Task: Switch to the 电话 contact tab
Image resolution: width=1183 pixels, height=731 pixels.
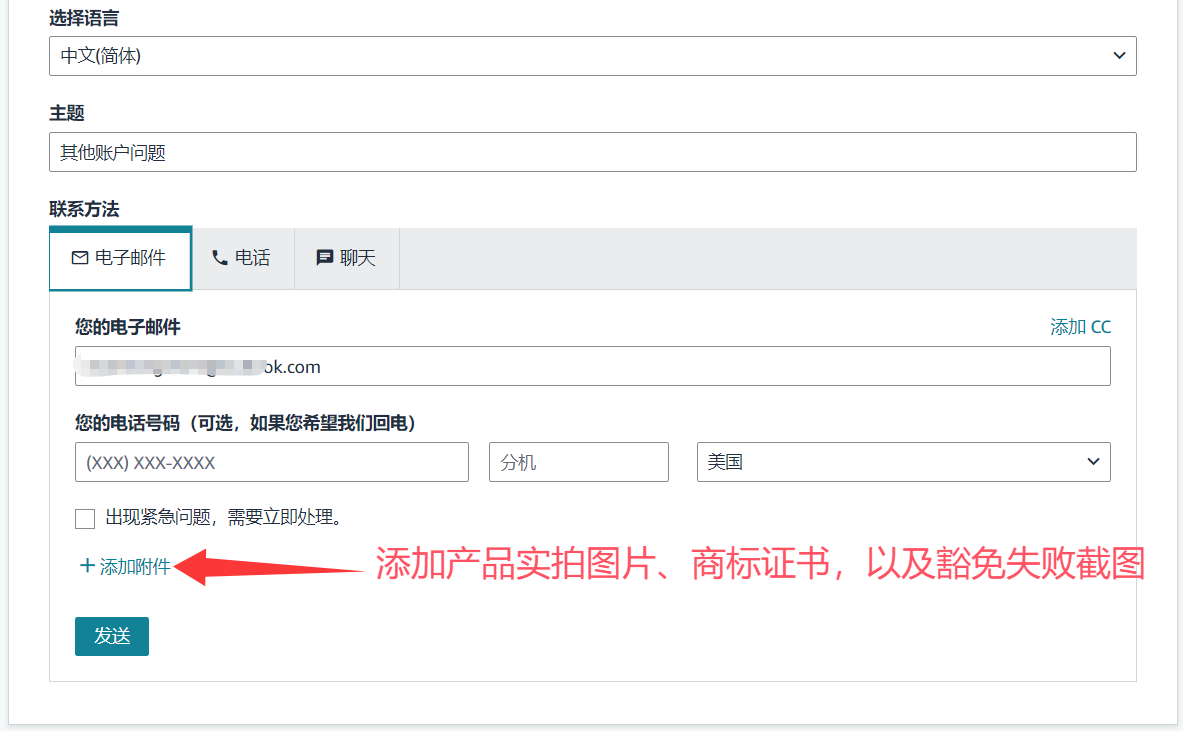Action: 243,258
